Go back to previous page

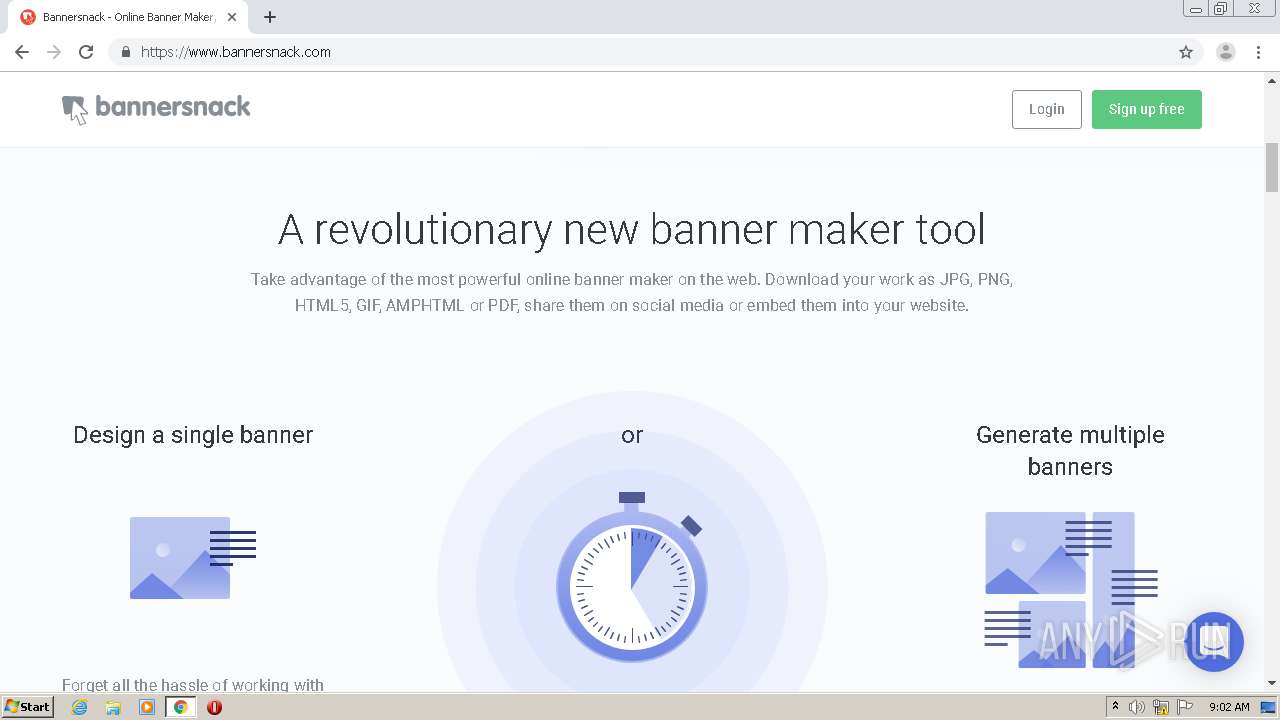[x=22, y=52]
